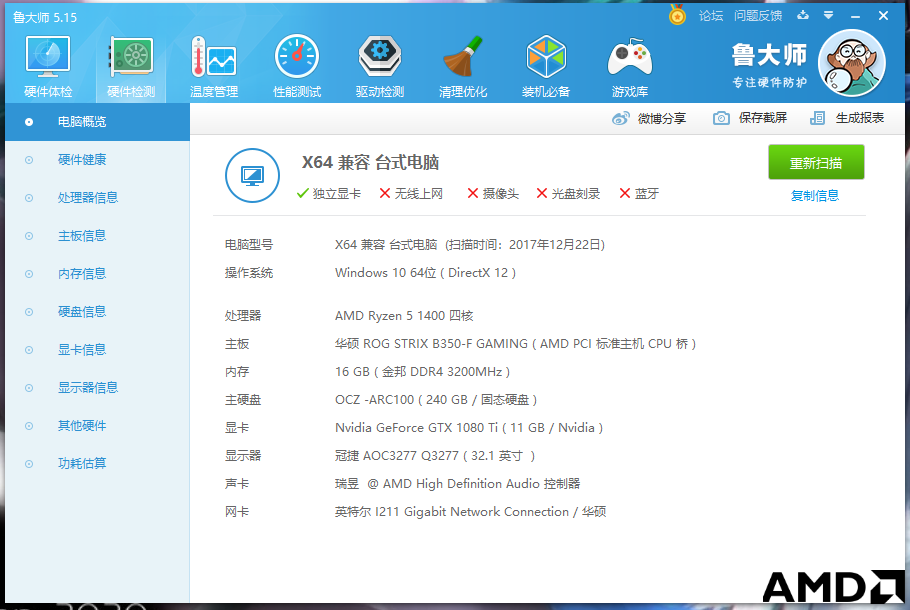The image size is (910, 610).
Task: Click the 光盘刻录 status indicator
Action: [x=568, y=194]
